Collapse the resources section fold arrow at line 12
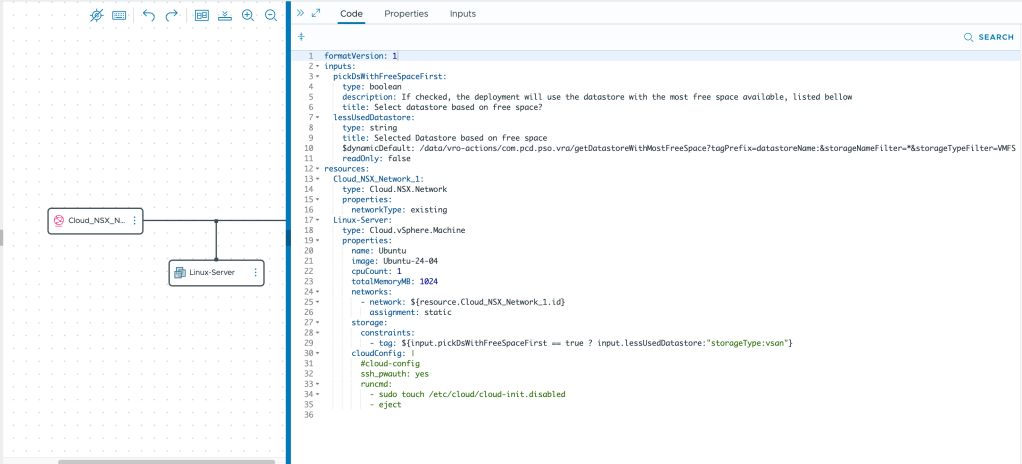1022x464 pixels. 318,169
